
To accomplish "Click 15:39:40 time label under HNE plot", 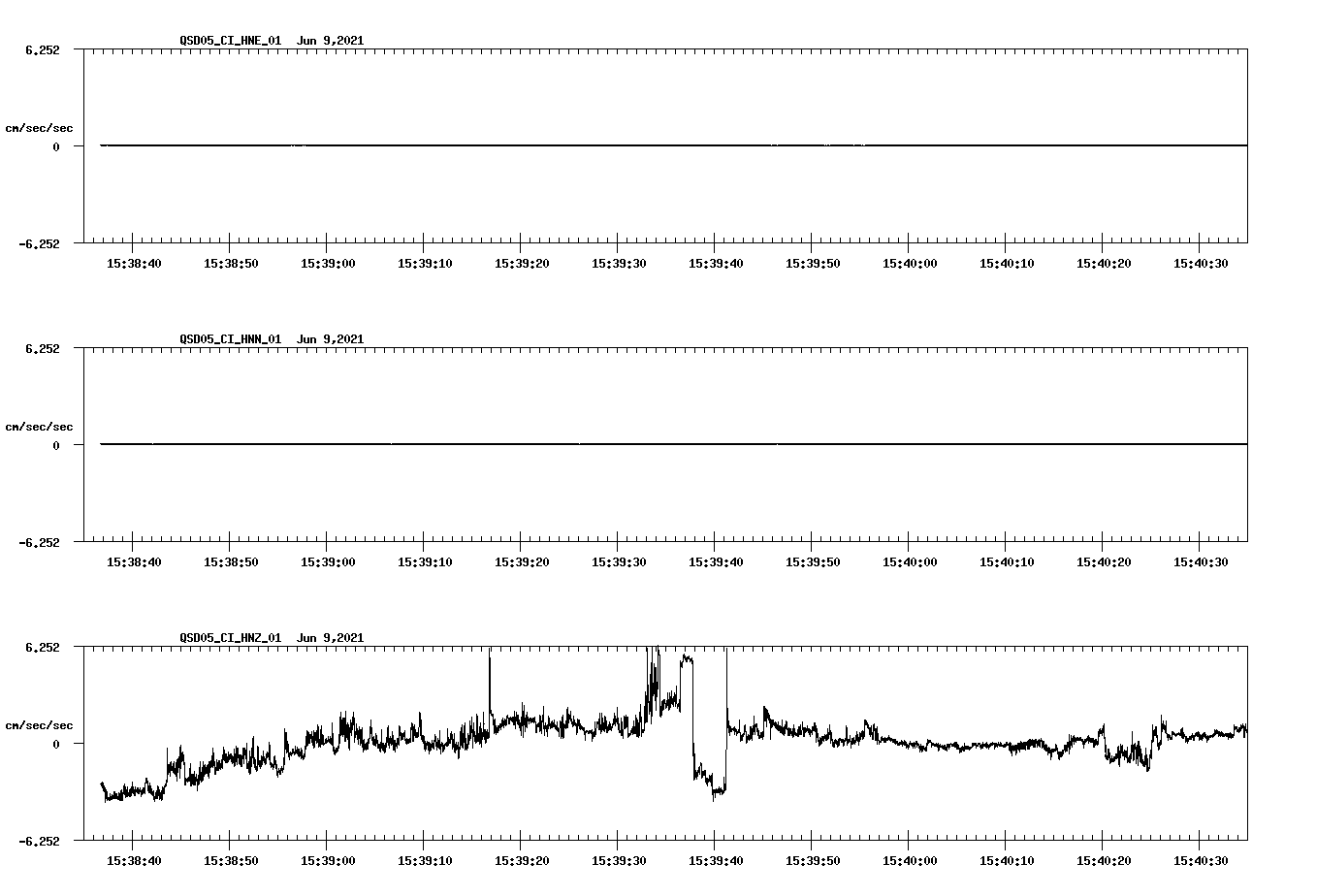I will click(x=716, y=264).
